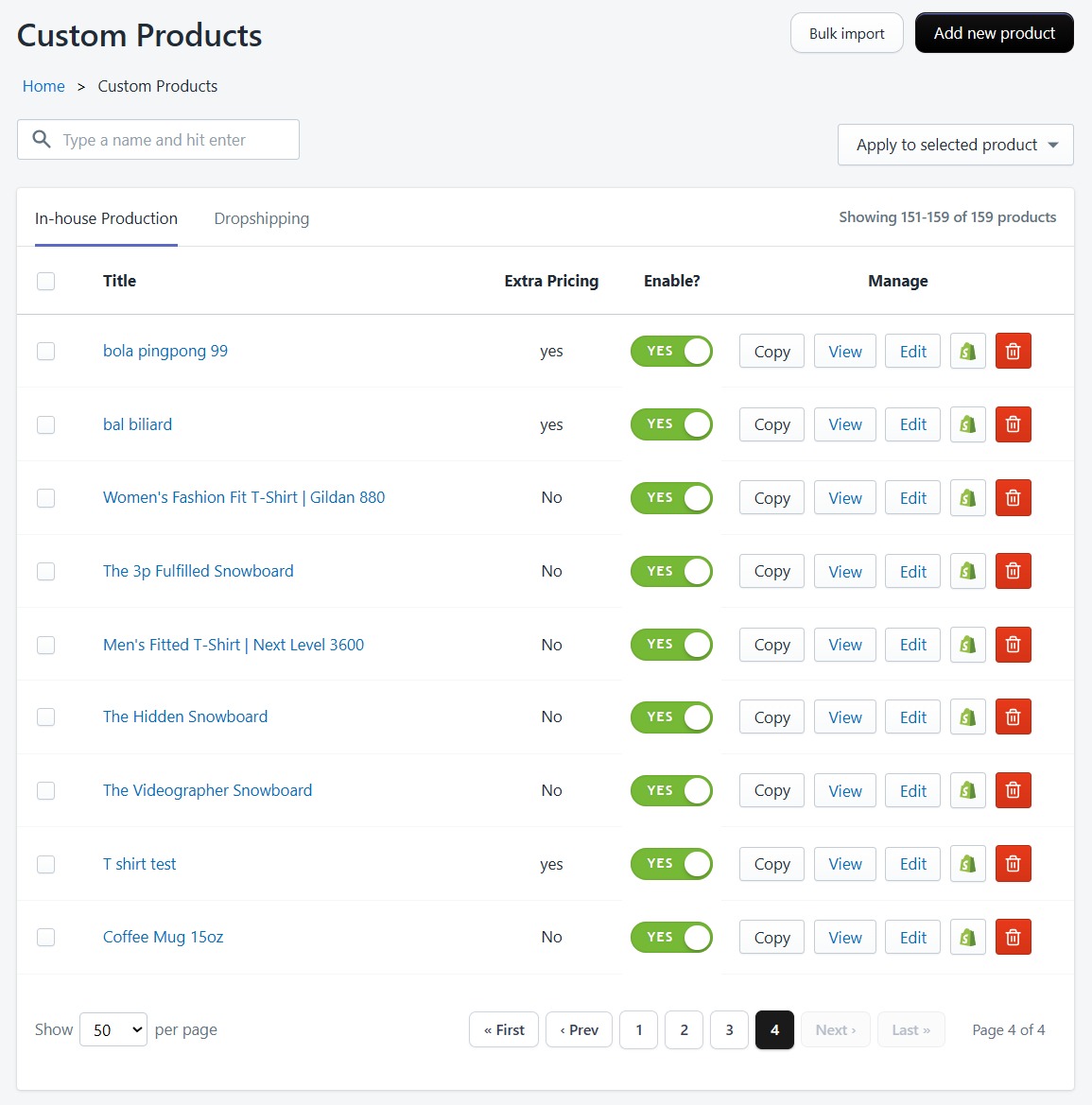Viewport: 1092px width, 1105px height.
Task: Select the header checkbox to select all products
Action: tap(45, 281)
